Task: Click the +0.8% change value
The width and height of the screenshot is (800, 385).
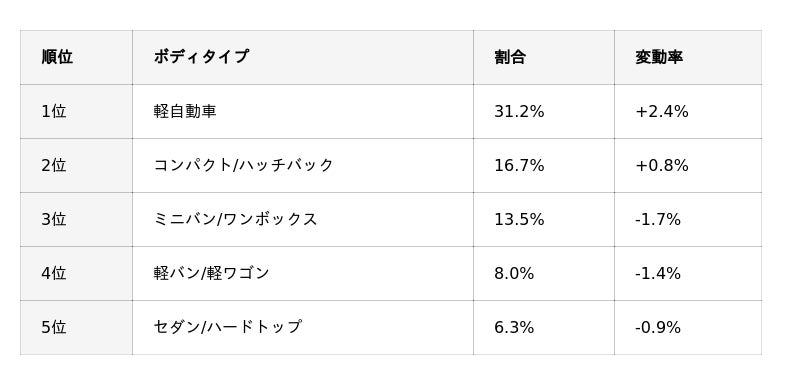Action: (662, 165)
